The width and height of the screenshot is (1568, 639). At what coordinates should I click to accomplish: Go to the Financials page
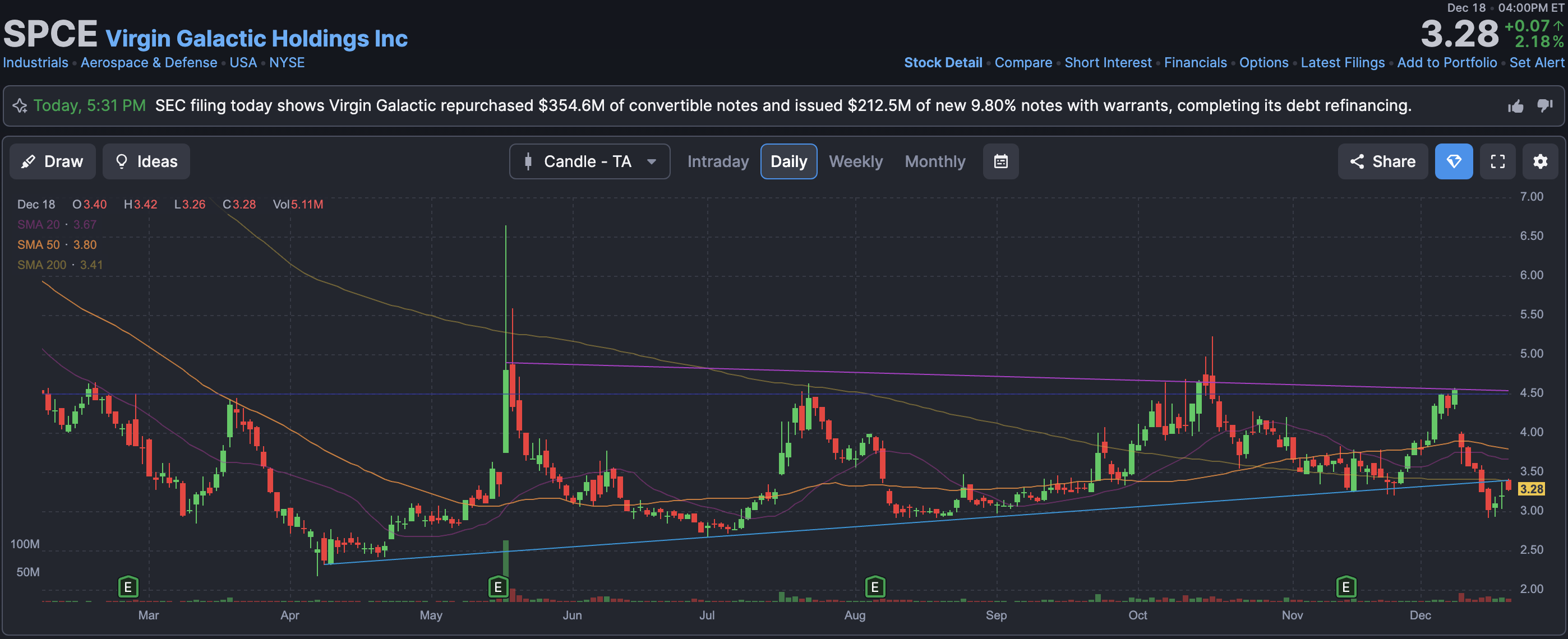(1195, 63)
